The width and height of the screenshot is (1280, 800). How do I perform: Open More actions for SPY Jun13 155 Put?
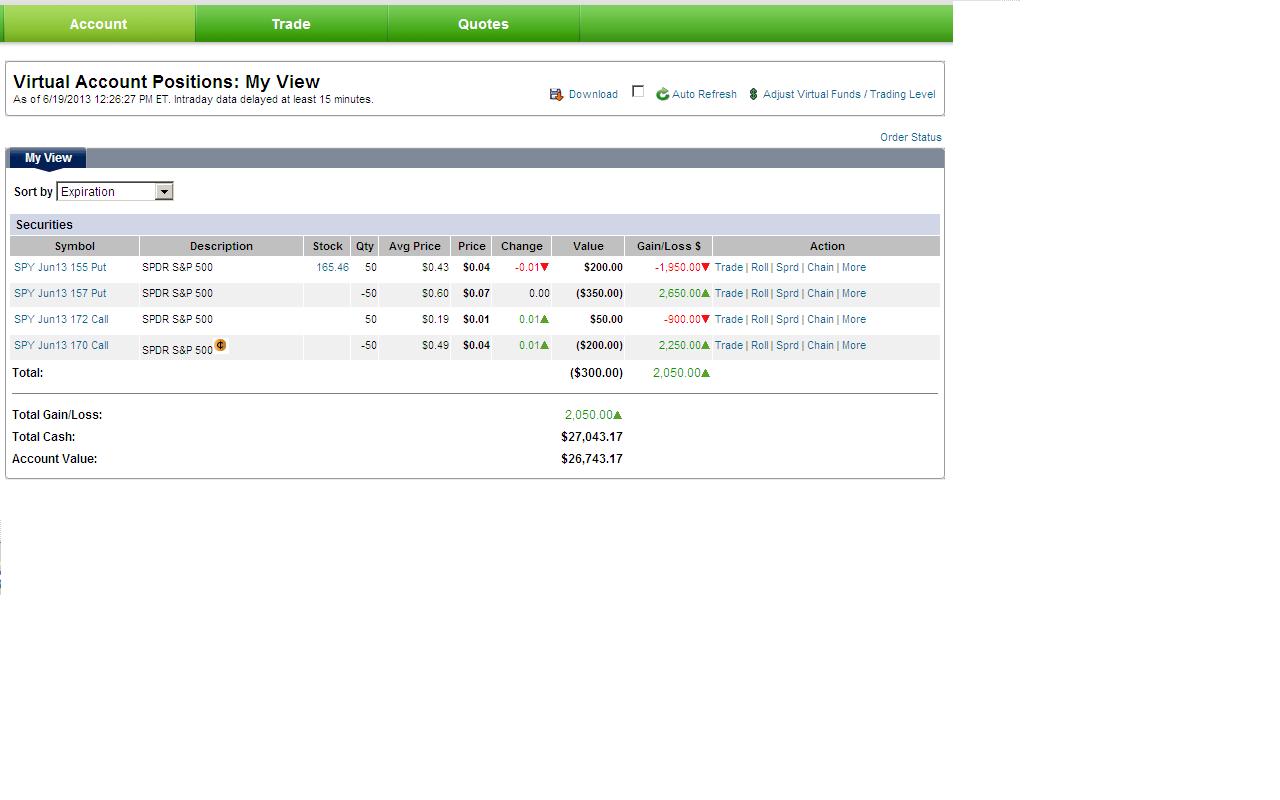point(854,267)
